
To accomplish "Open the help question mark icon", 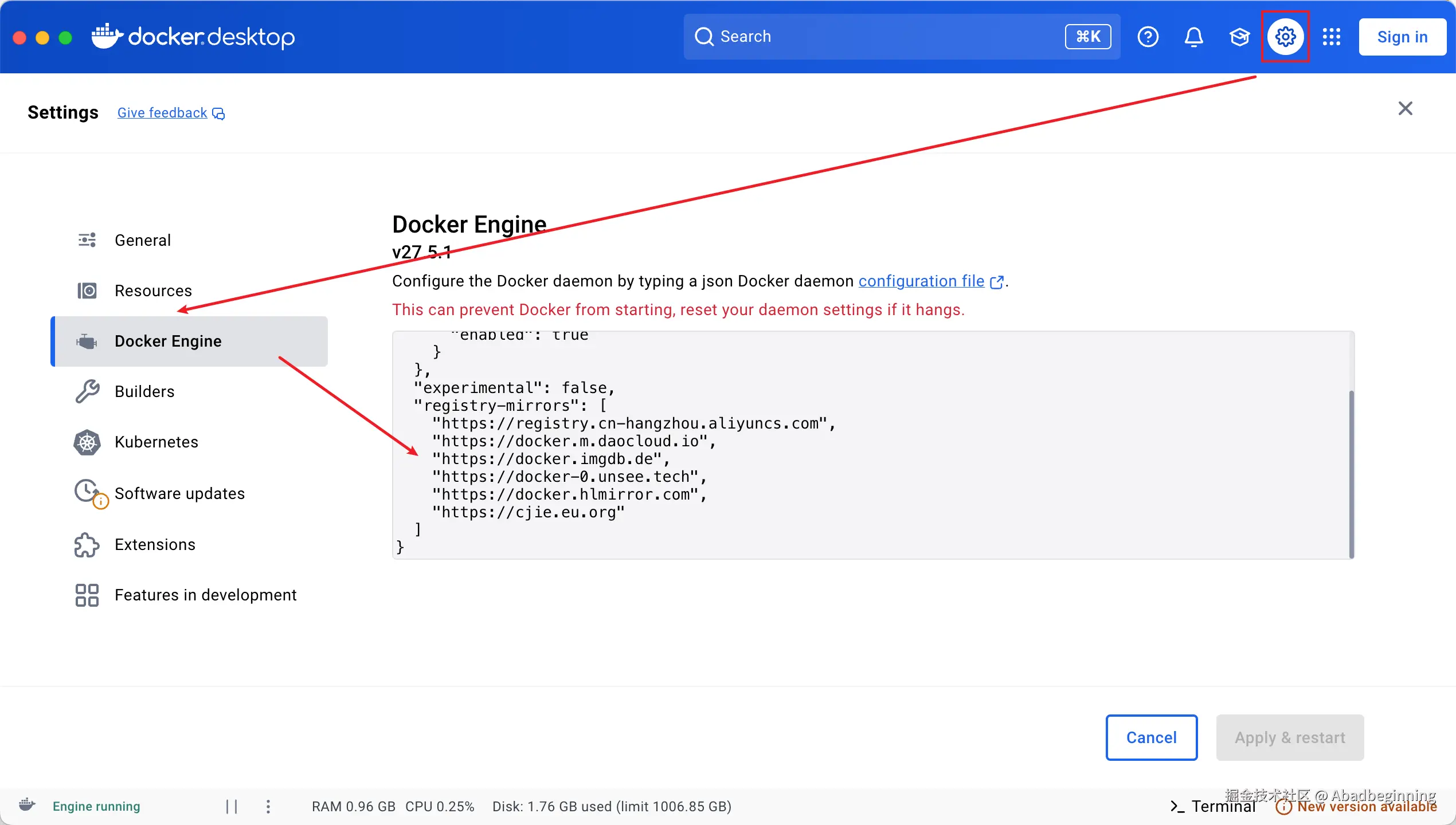I will [x=1148, y=37].
